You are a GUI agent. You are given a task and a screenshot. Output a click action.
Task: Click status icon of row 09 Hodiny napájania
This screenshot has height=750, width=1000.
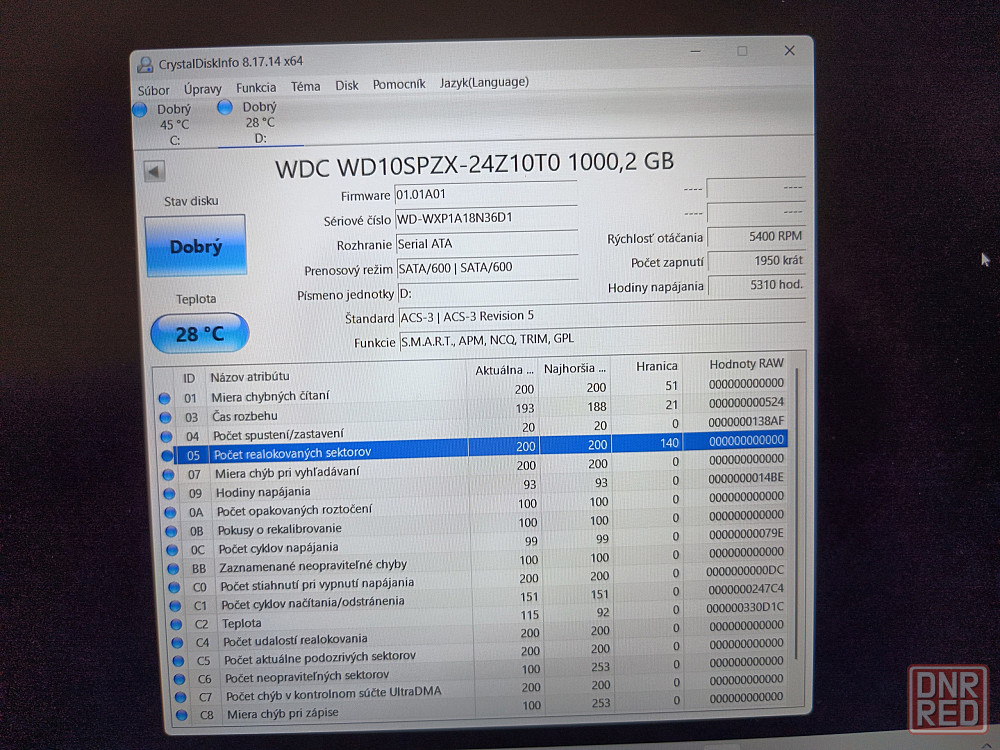pos(169,494)
